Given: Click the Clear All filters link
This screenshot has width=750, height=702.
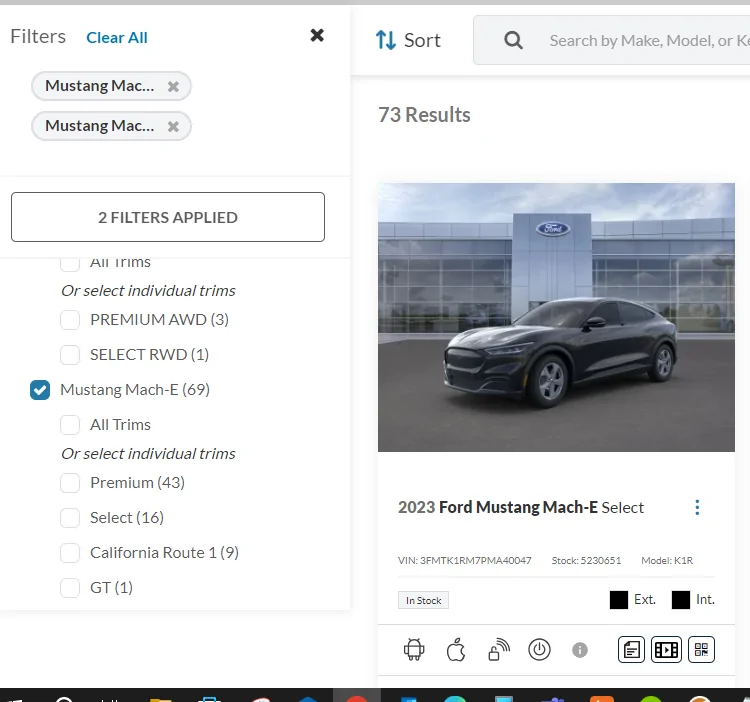Looking at the screenshot, I should pos(117,37).
